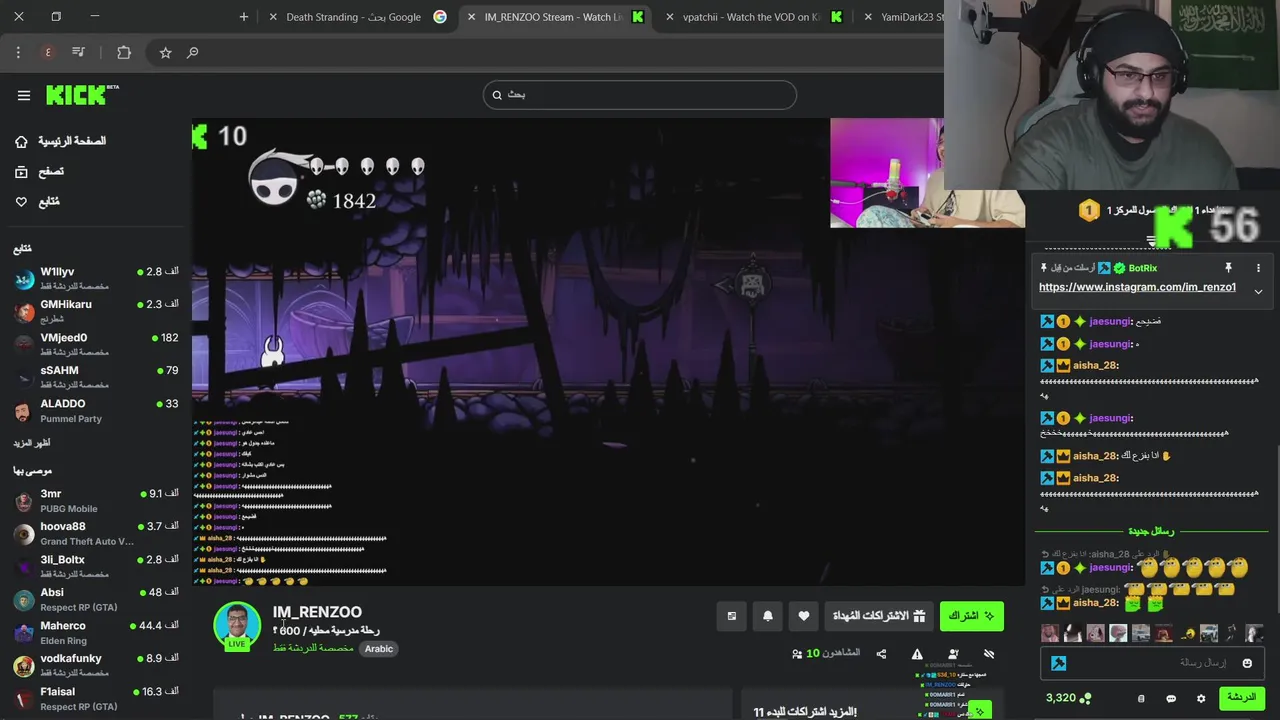Screen dimensions: 1280x720
Task: Open recommended channel 3mr
Action: [x=96, y=500]
